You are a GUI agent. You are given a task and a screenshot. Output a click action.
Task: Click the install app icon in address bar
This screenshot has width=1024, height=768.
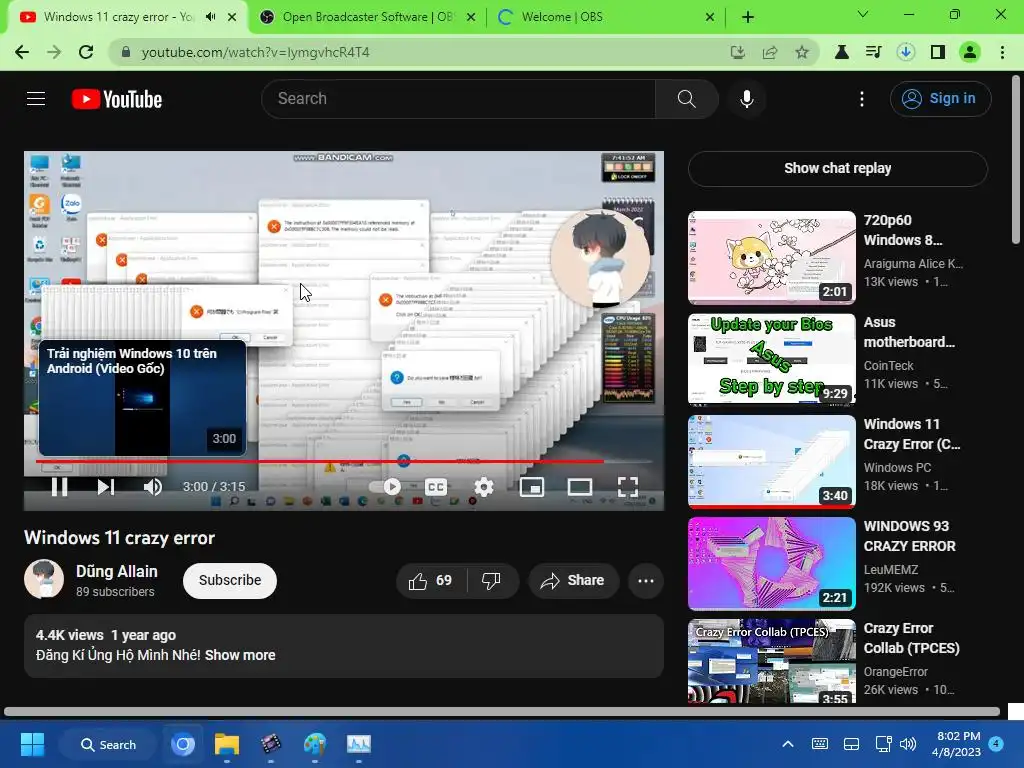coord(738,52)
